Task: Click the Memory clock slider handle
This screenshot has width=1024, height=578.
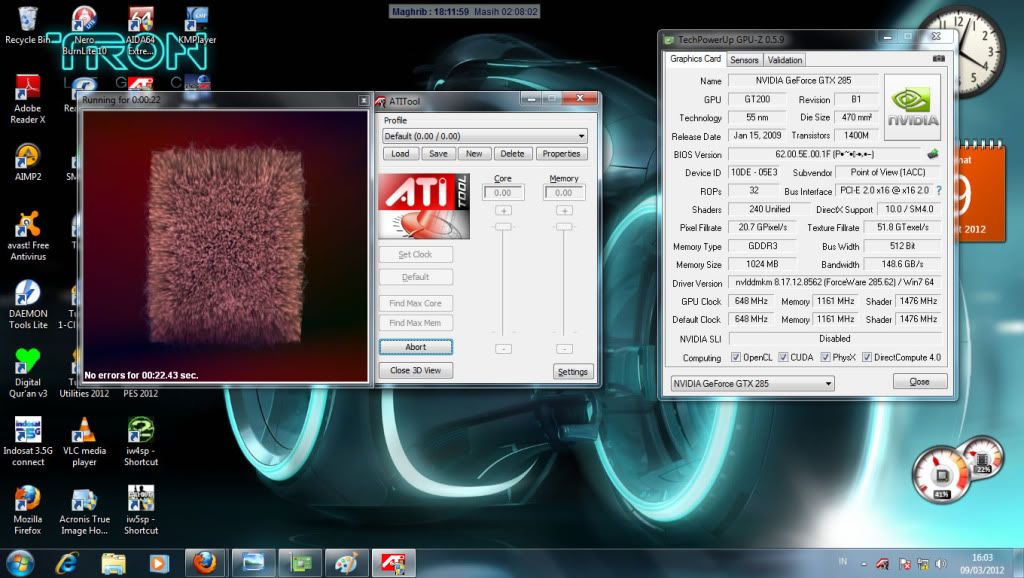Action: (x=564, y=227)
